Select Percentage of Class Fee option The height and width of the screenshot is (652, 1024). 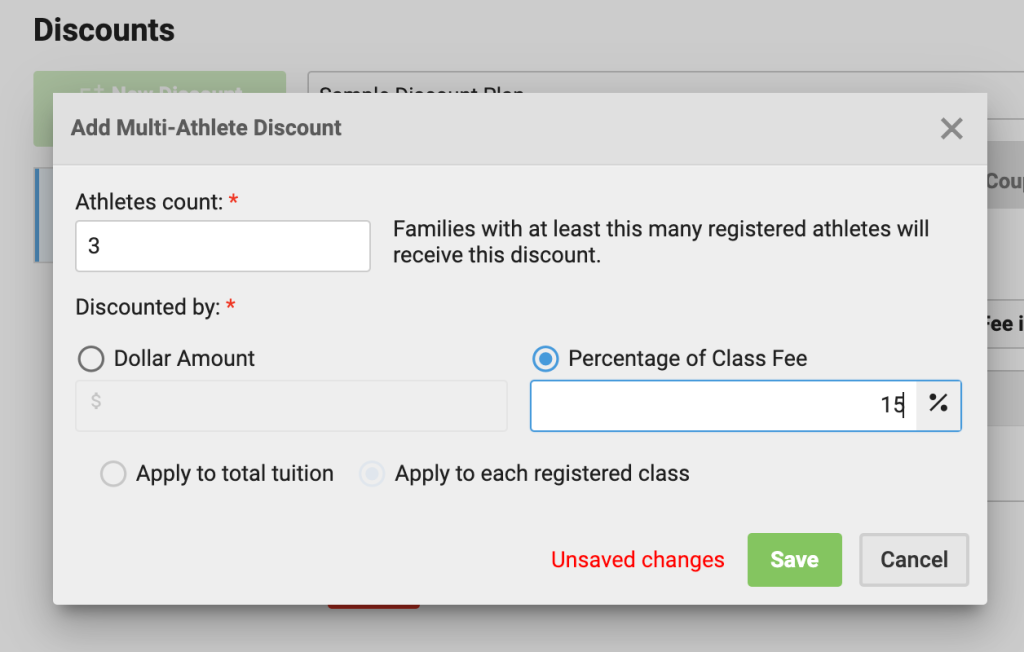click(x=546, y=359)
